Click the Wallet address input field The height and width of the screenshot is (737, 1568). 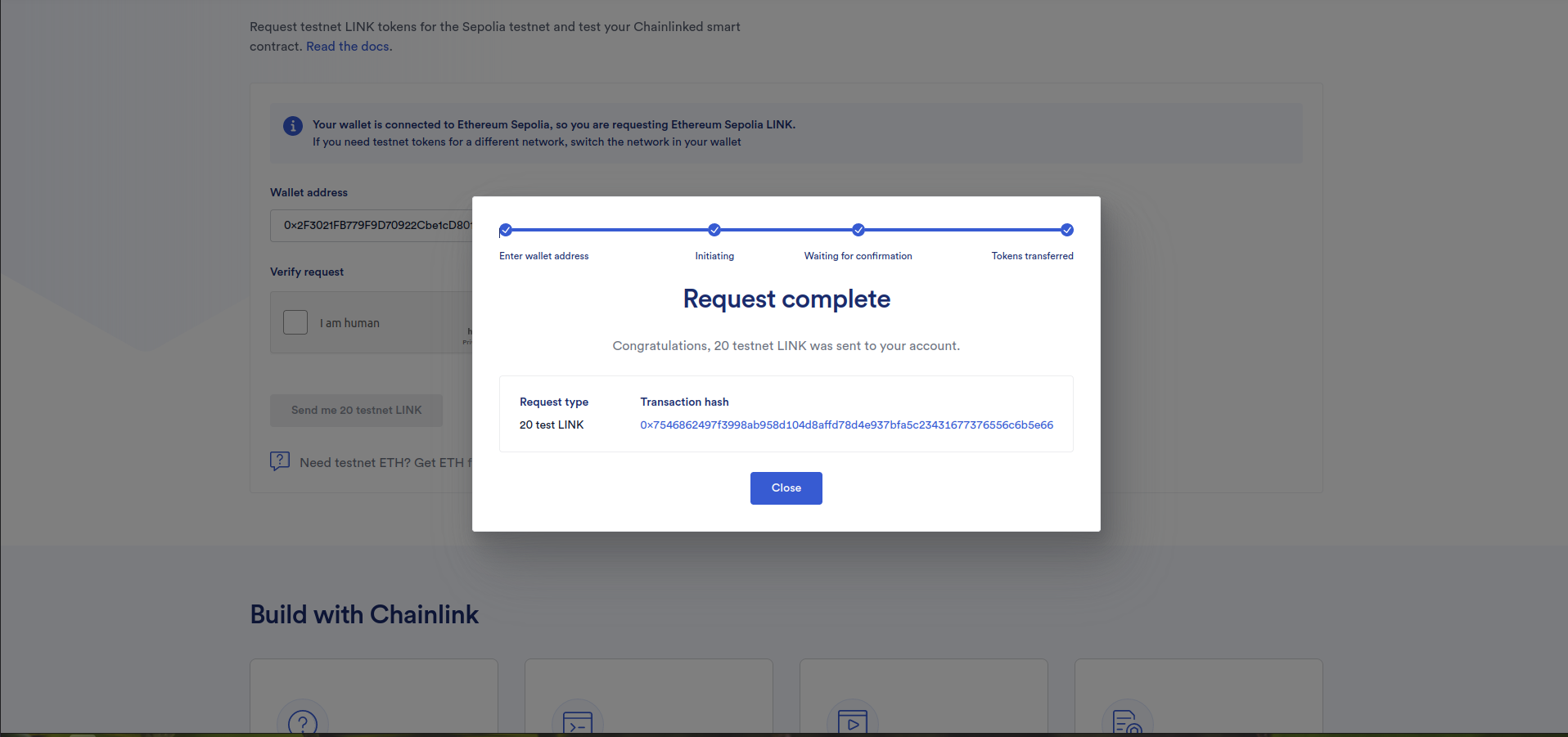[372, 226]
